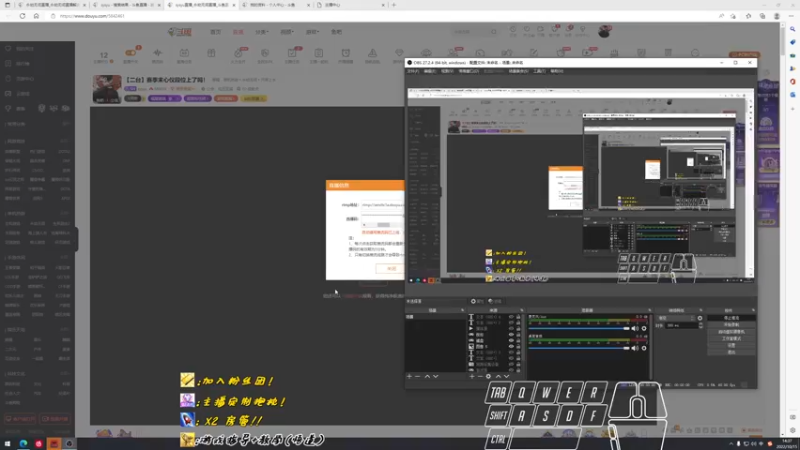800x450 pixels.
Task: Open 编辑(E) menu in OBS
Action: [430, 71]
